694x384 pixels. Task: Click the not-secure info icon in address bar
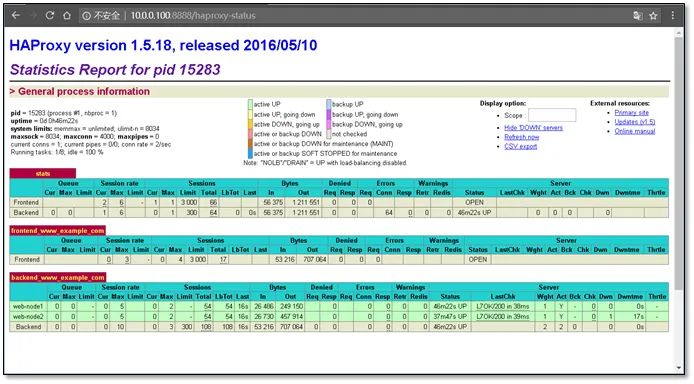pos(86,16)
